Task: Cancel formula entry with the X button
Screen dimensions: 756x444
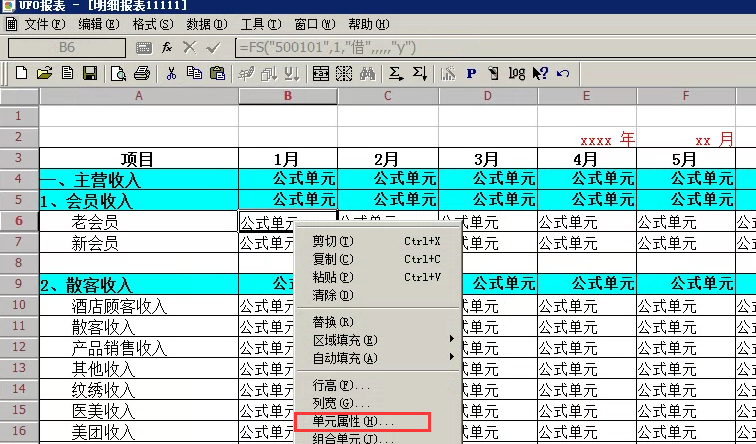Action: [x=190, y=47]
